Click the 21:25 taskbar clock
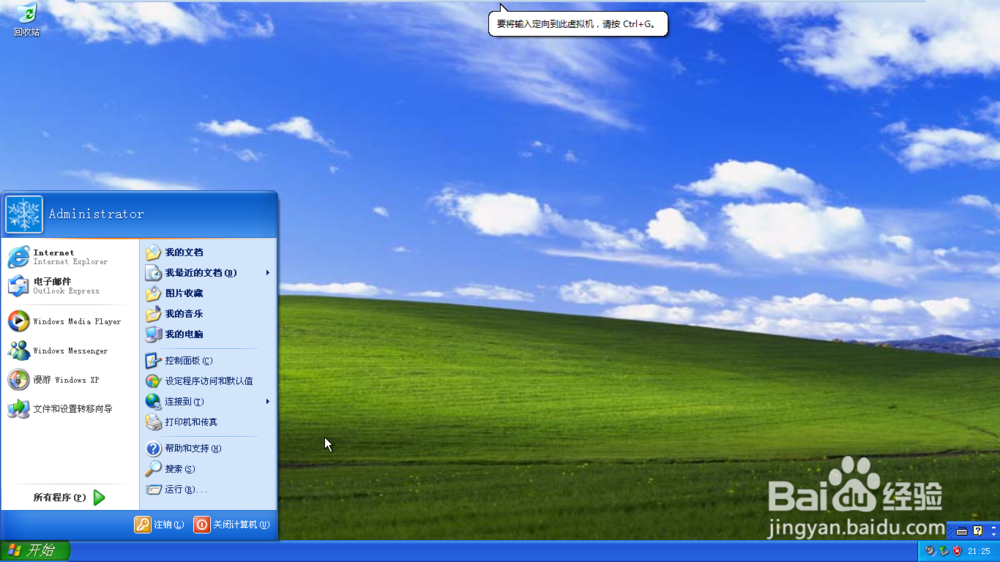This screenshot has height=562, width=1000. [x=978, y=551]
